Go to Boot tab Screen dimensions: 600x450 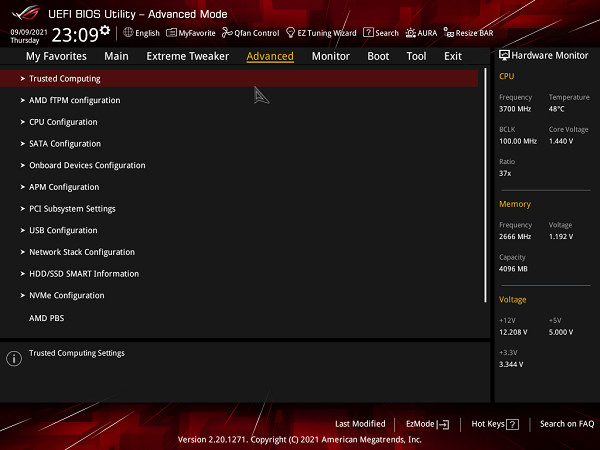click(x=378, y=56)
